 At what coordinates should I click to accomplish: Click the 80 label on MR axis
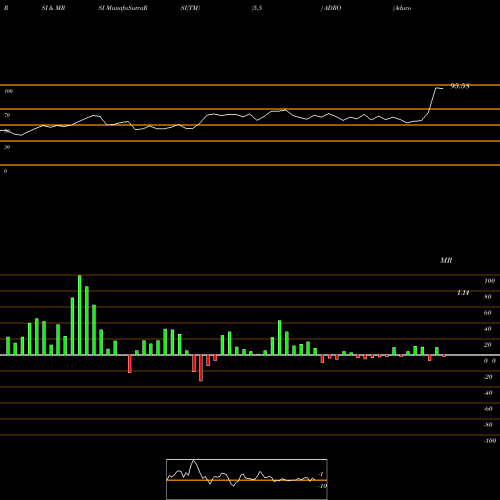pos(488,297)
